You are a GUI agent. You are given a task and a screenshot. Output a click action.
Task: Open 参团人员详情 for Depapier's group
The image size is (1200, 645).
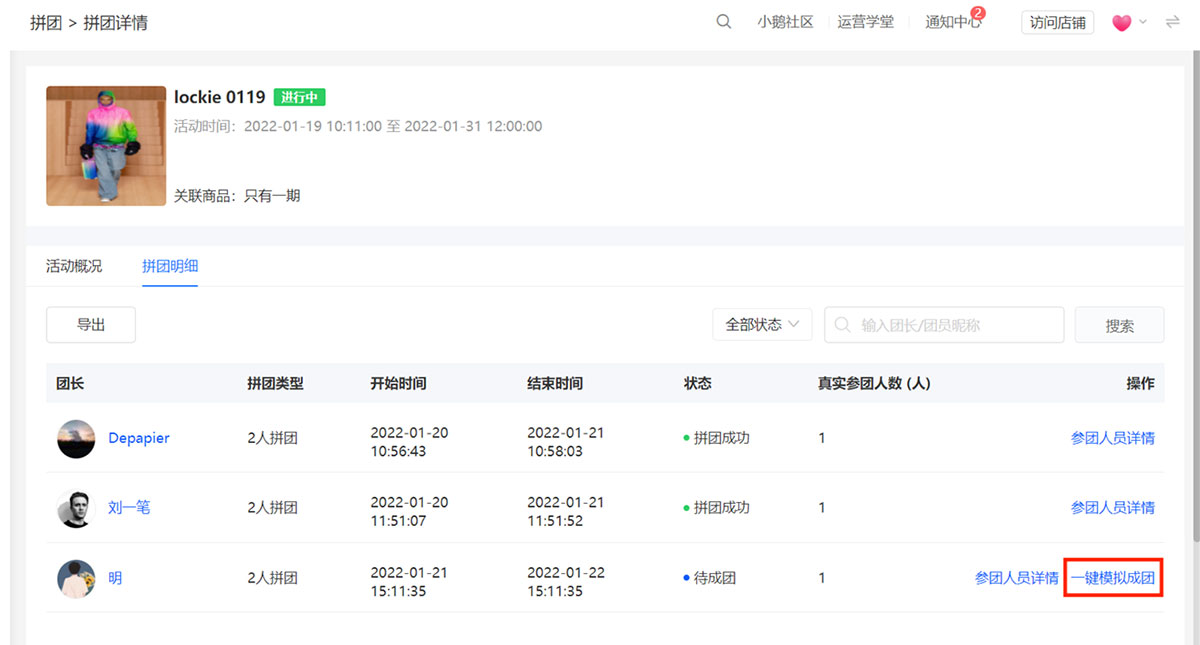click(x=1112, y=438)
